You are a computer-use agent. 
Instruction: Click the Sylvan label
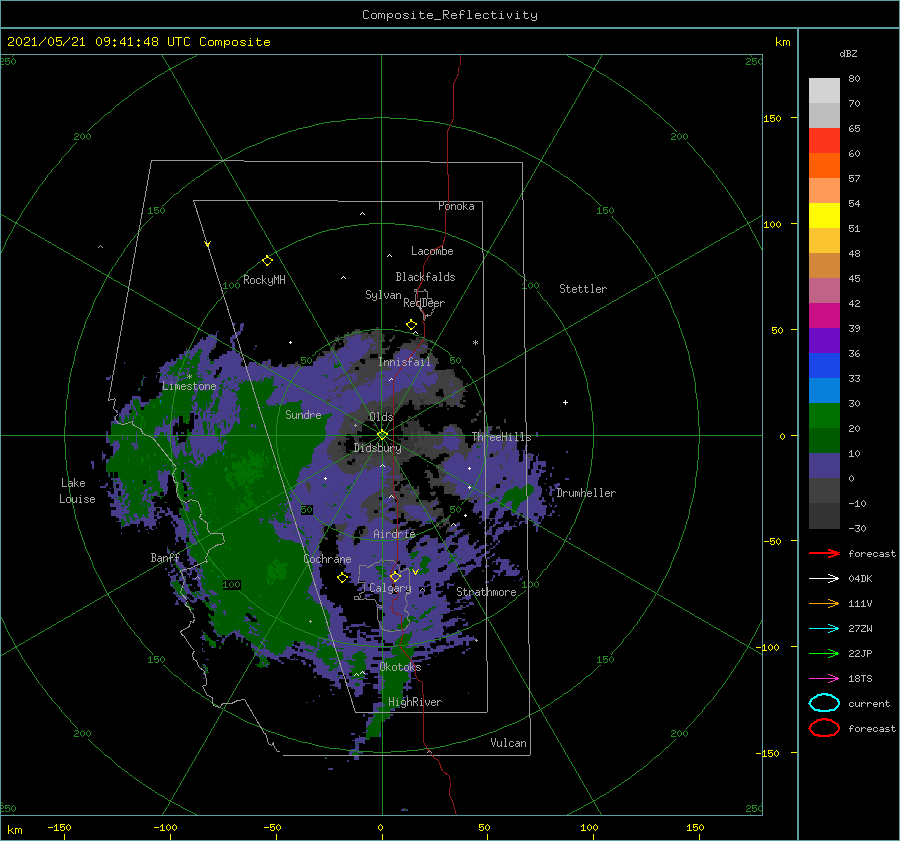(383, 295)
